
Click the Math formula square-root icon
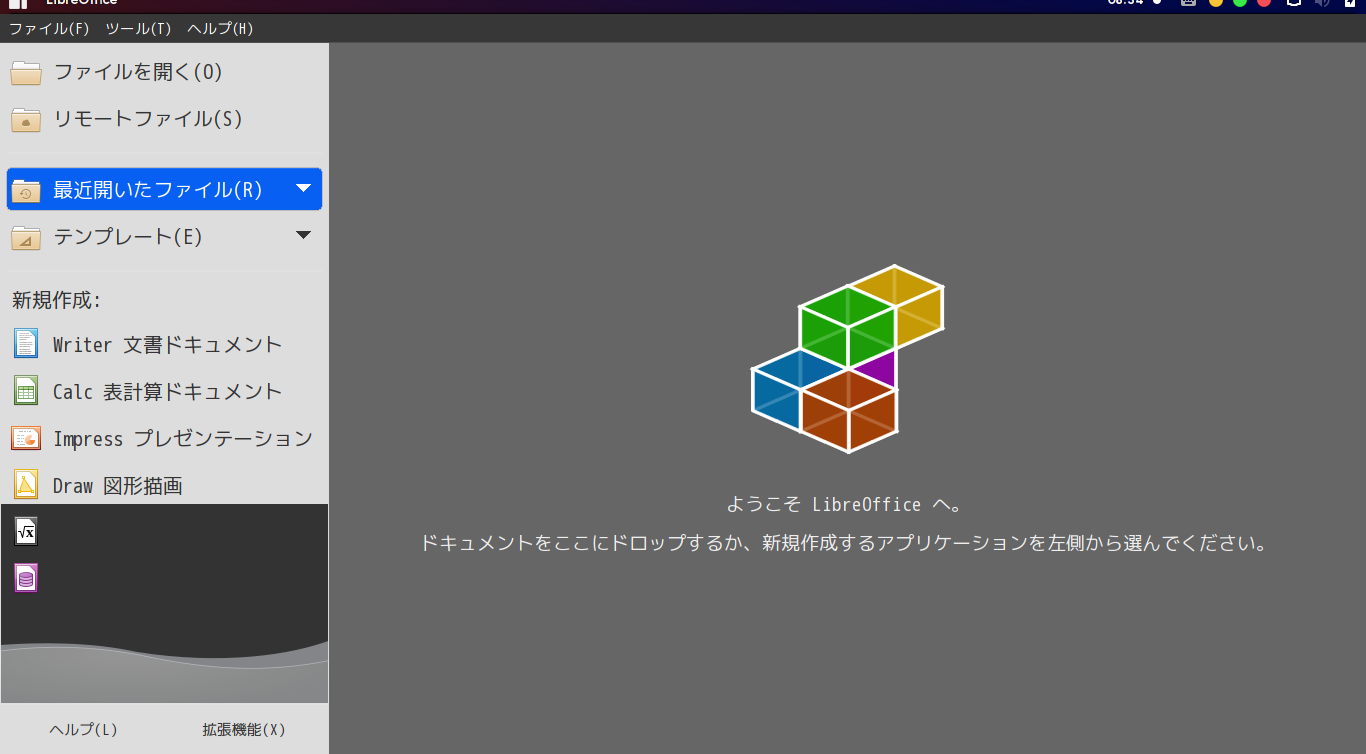point(26,531)
